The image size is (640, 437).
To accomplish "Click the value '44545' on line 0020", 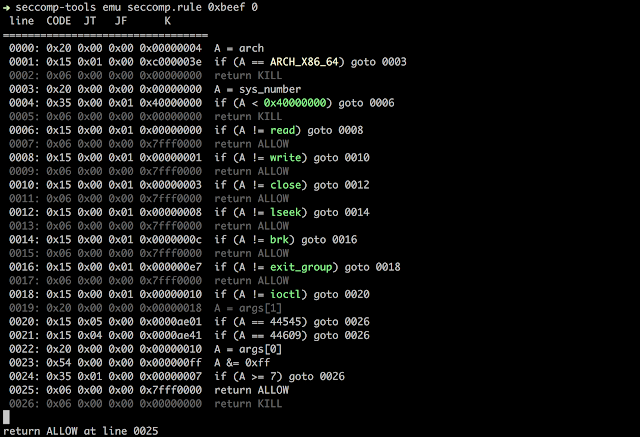I will pos(285,322).
